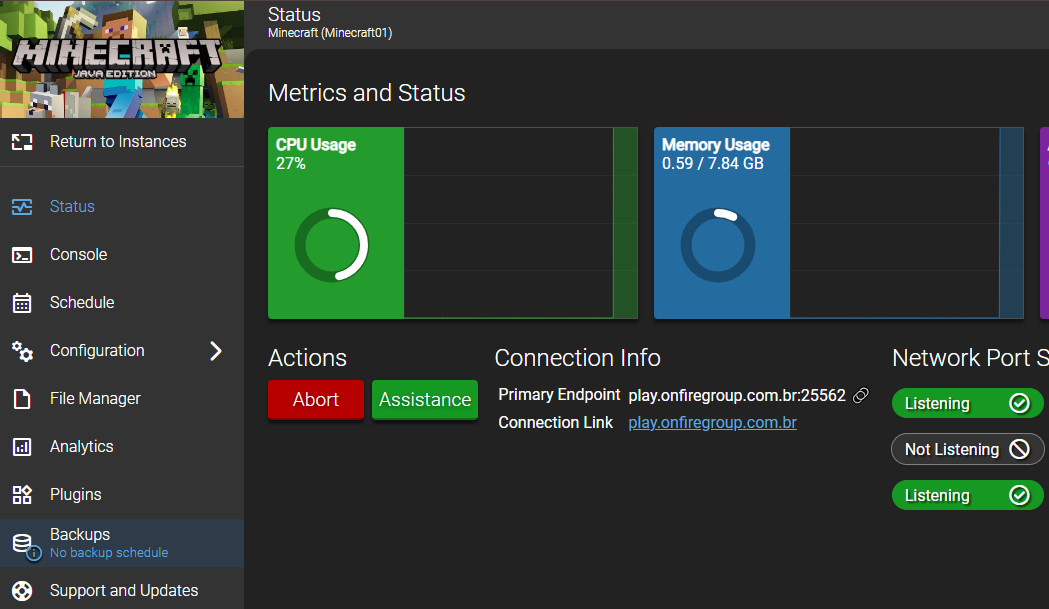
Task: Open the play.onfiregroup.com.br connection link
Action: pos(712,423)
